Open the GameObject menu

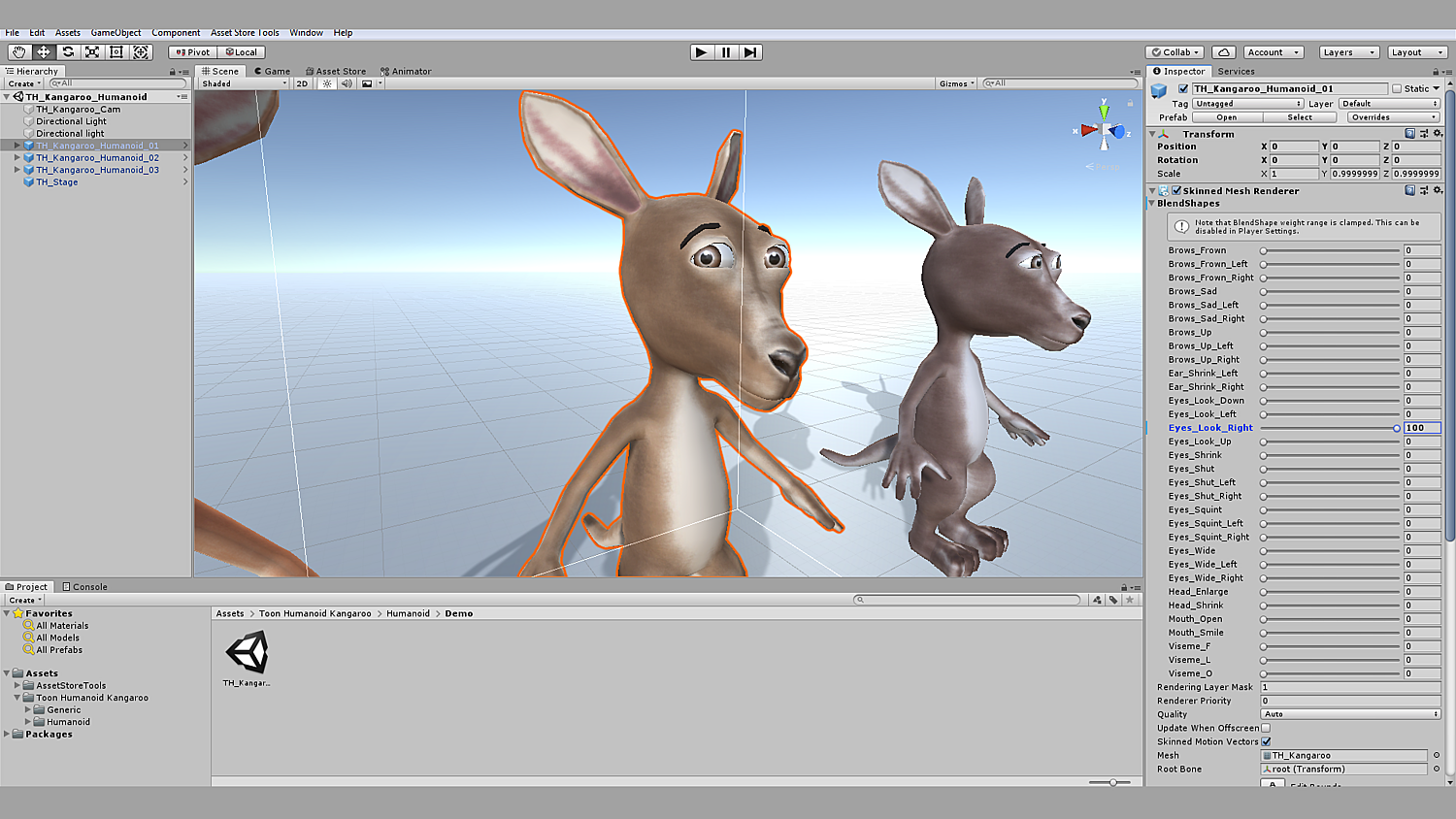(116, 33)
